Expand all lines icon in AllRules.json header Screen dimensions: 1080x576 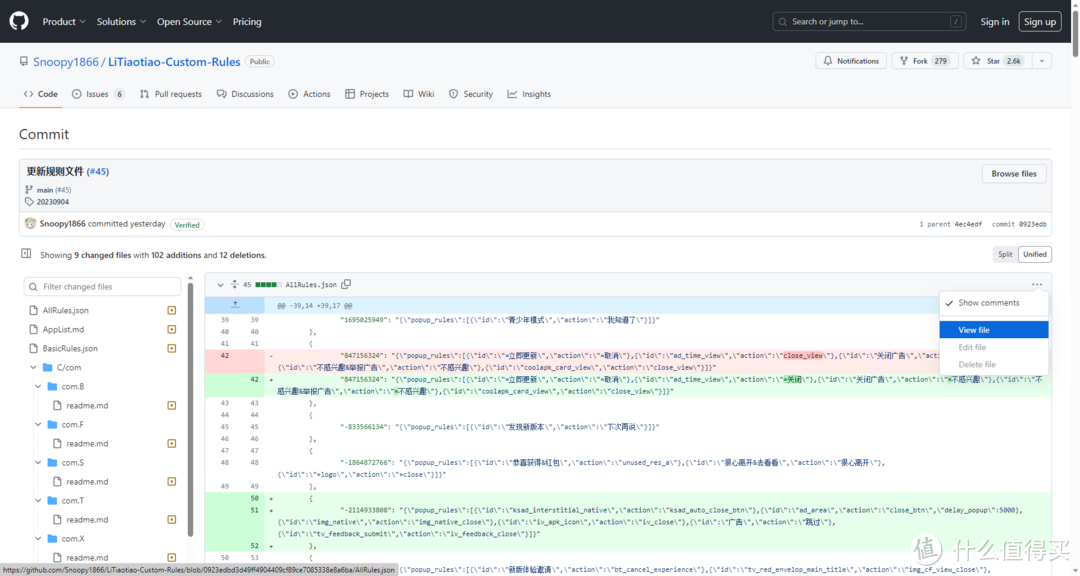pyautogui.click(x=234, y=285)
